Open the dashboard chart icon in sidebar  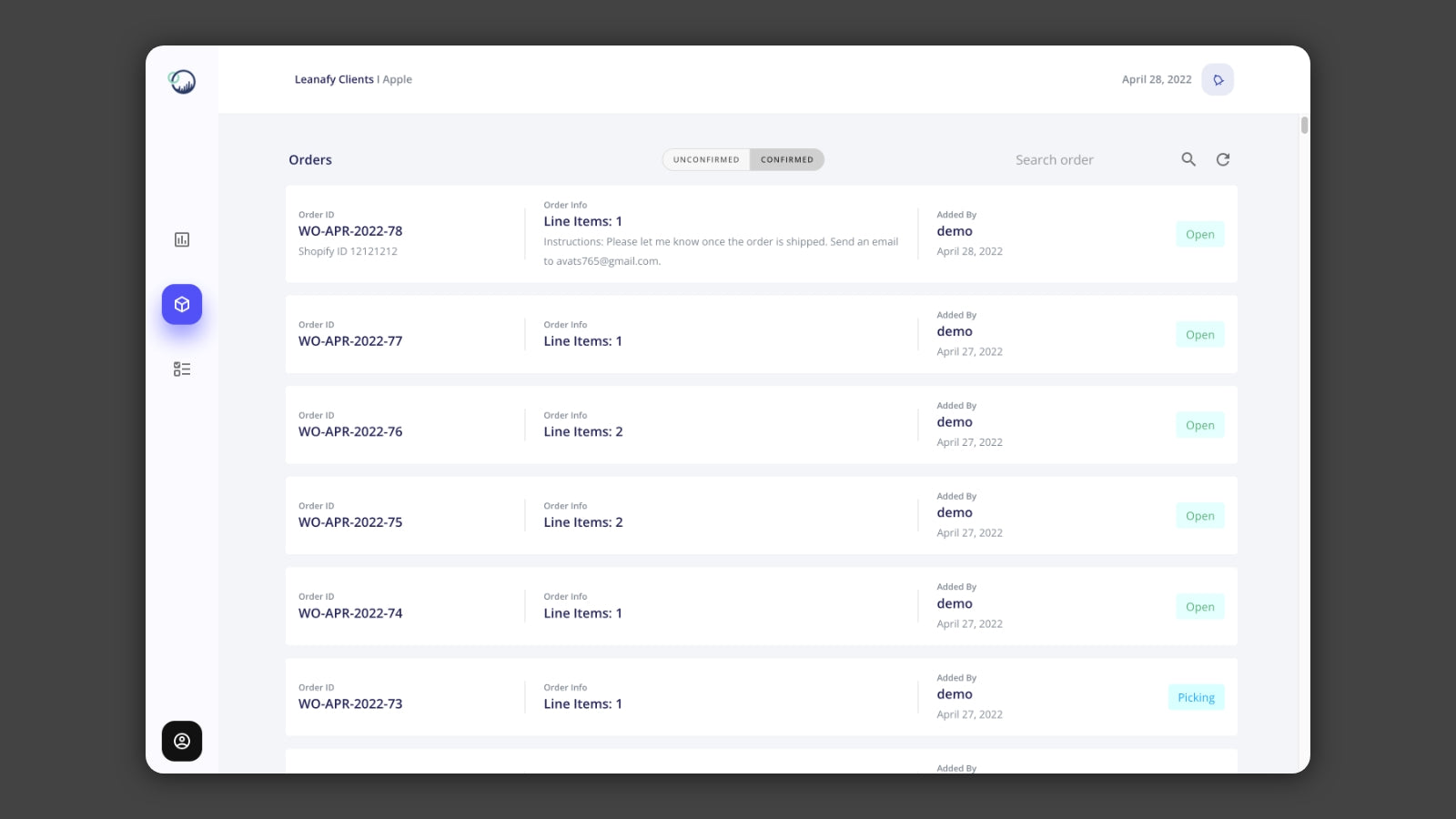coord(182,239)
